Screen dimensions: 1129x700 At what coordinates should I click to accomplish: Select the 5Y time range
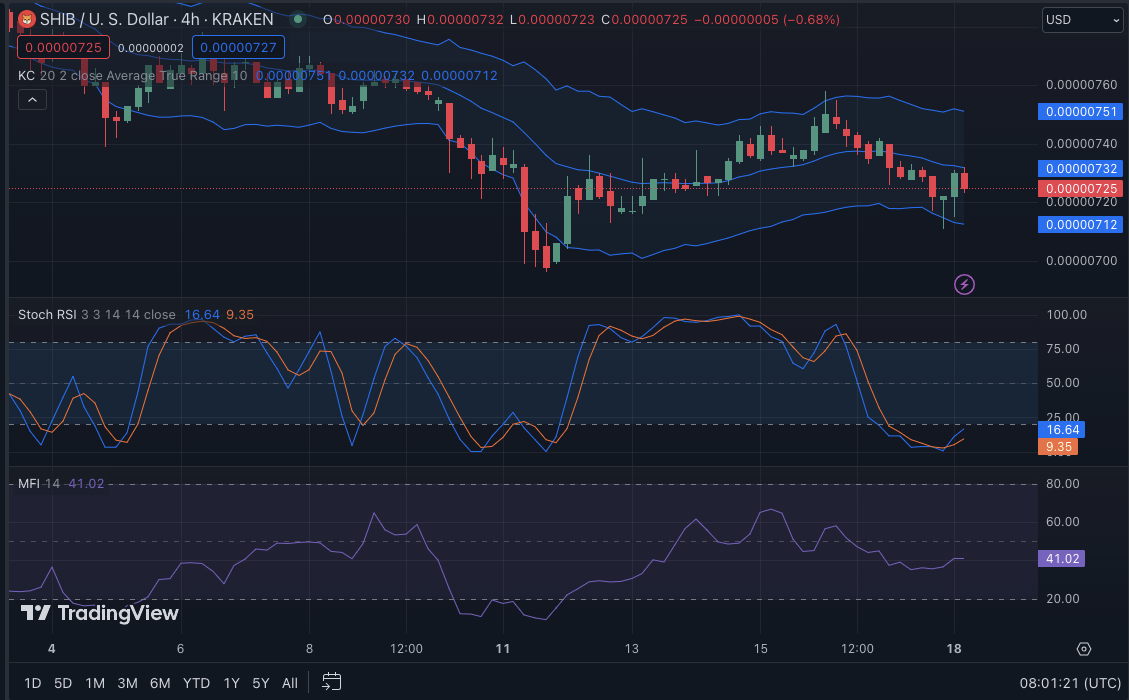coord(261,683)
